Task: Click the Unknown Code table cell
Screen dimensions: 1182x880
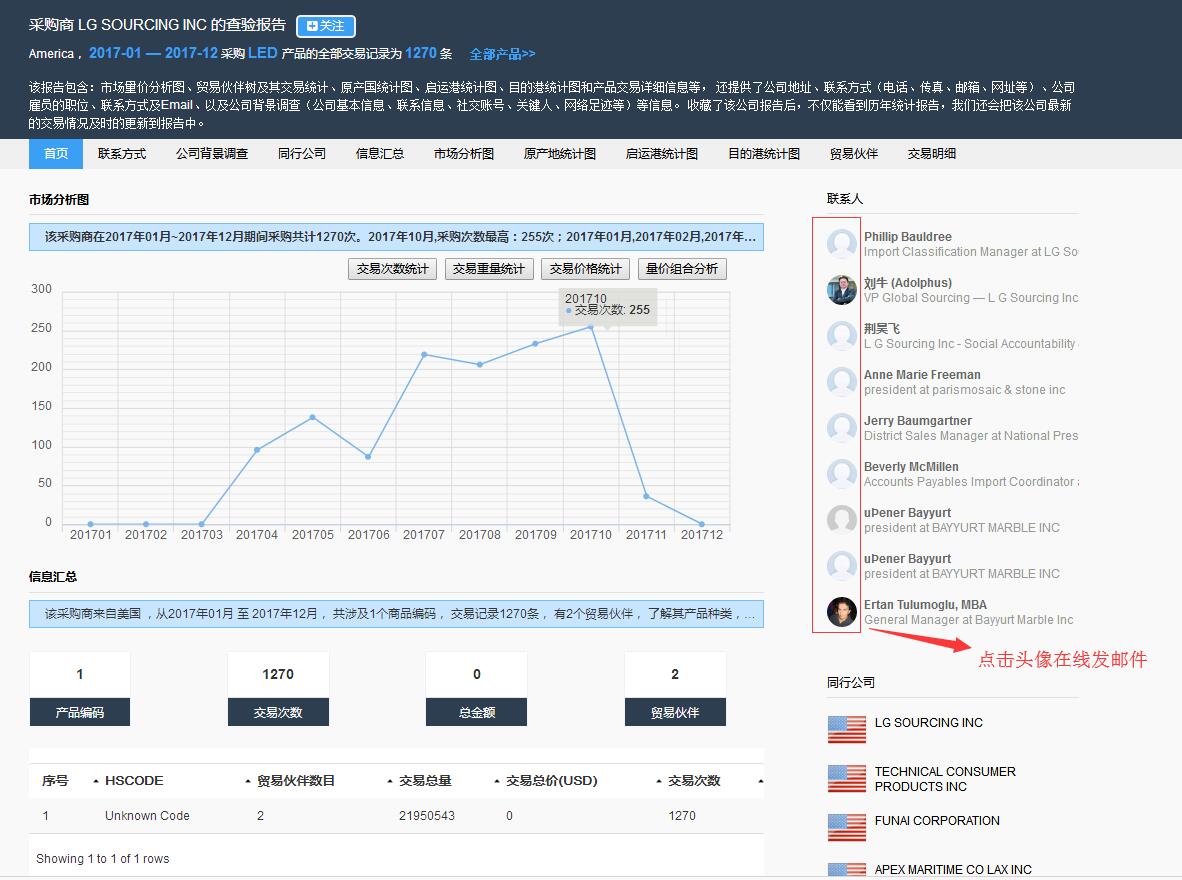Action: pyautogui.click(x=147, y=816)
